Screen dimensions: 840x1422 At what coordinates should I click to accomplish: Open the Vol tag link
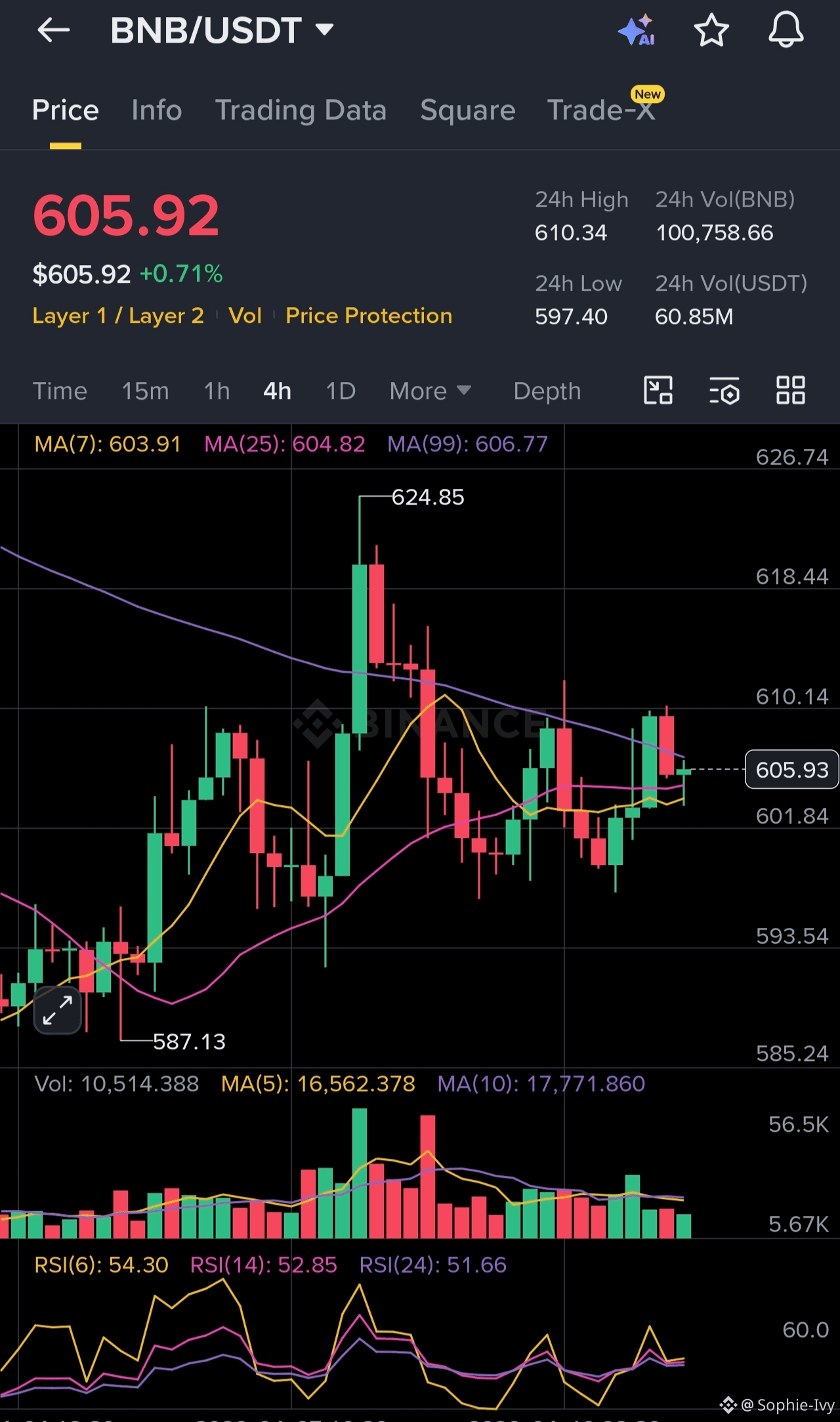pos(245,316)
